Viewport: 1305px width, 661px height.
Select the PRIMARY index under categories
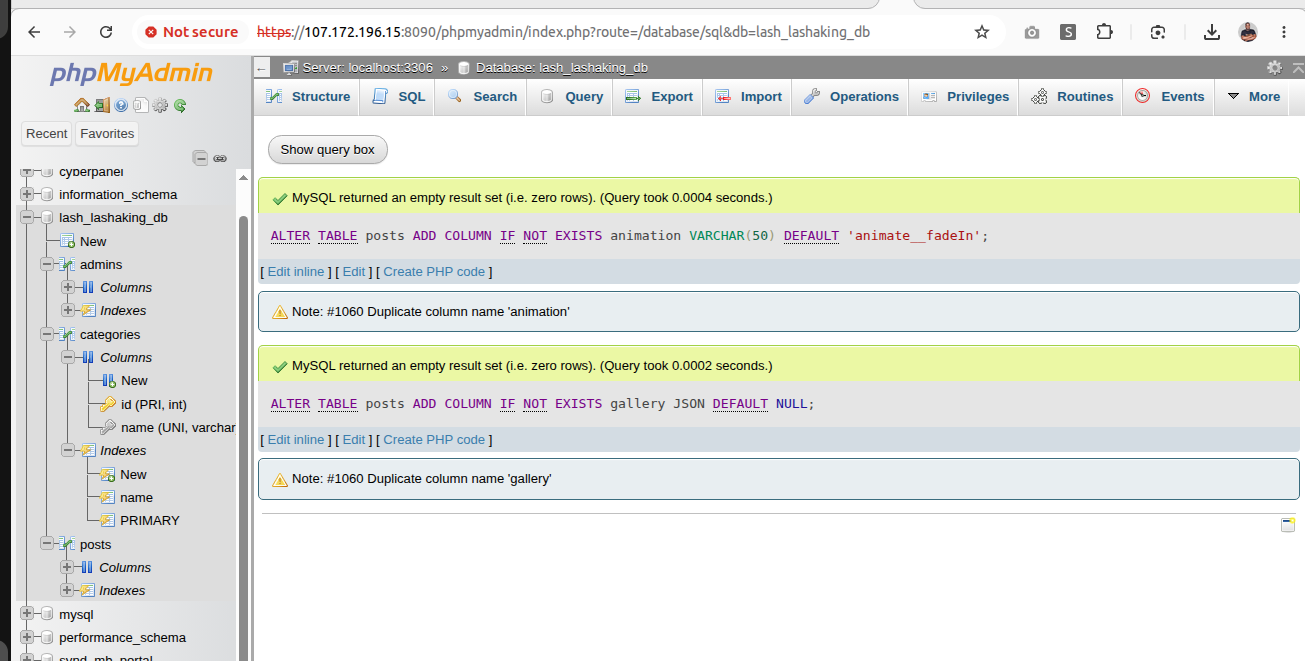coord(150,521)
